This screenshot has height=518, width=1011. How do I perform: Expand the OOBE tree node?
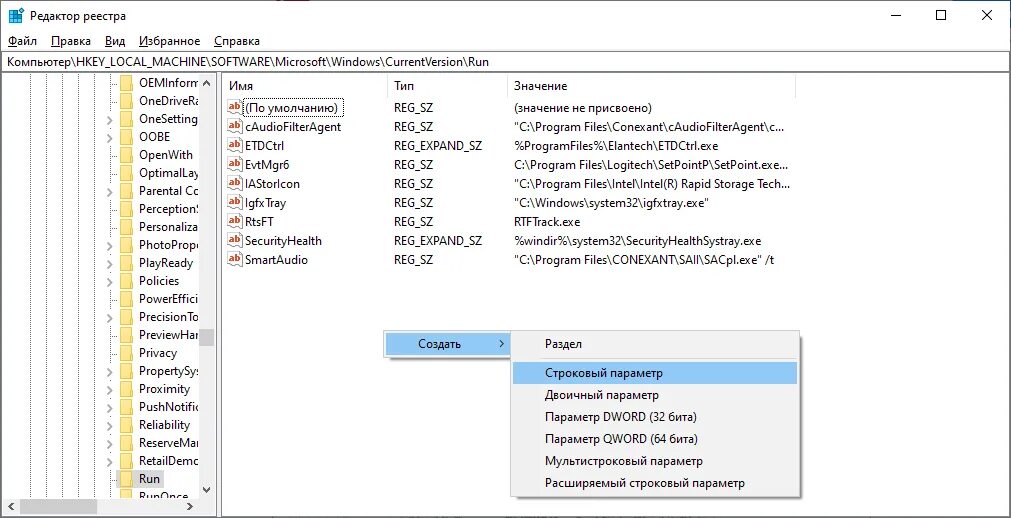pyautogui.click(x=109, y=137)
